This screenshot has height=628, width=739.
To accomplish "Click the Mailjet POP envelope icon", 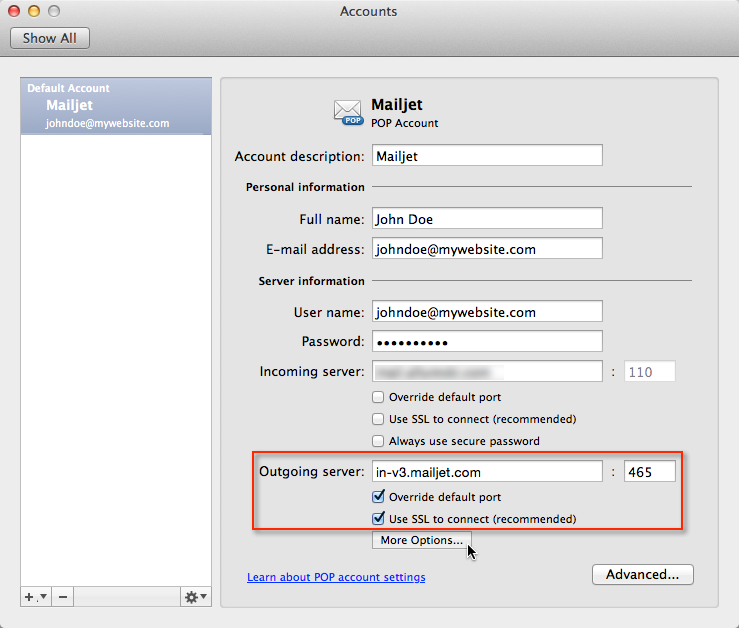I will [348, 112].
